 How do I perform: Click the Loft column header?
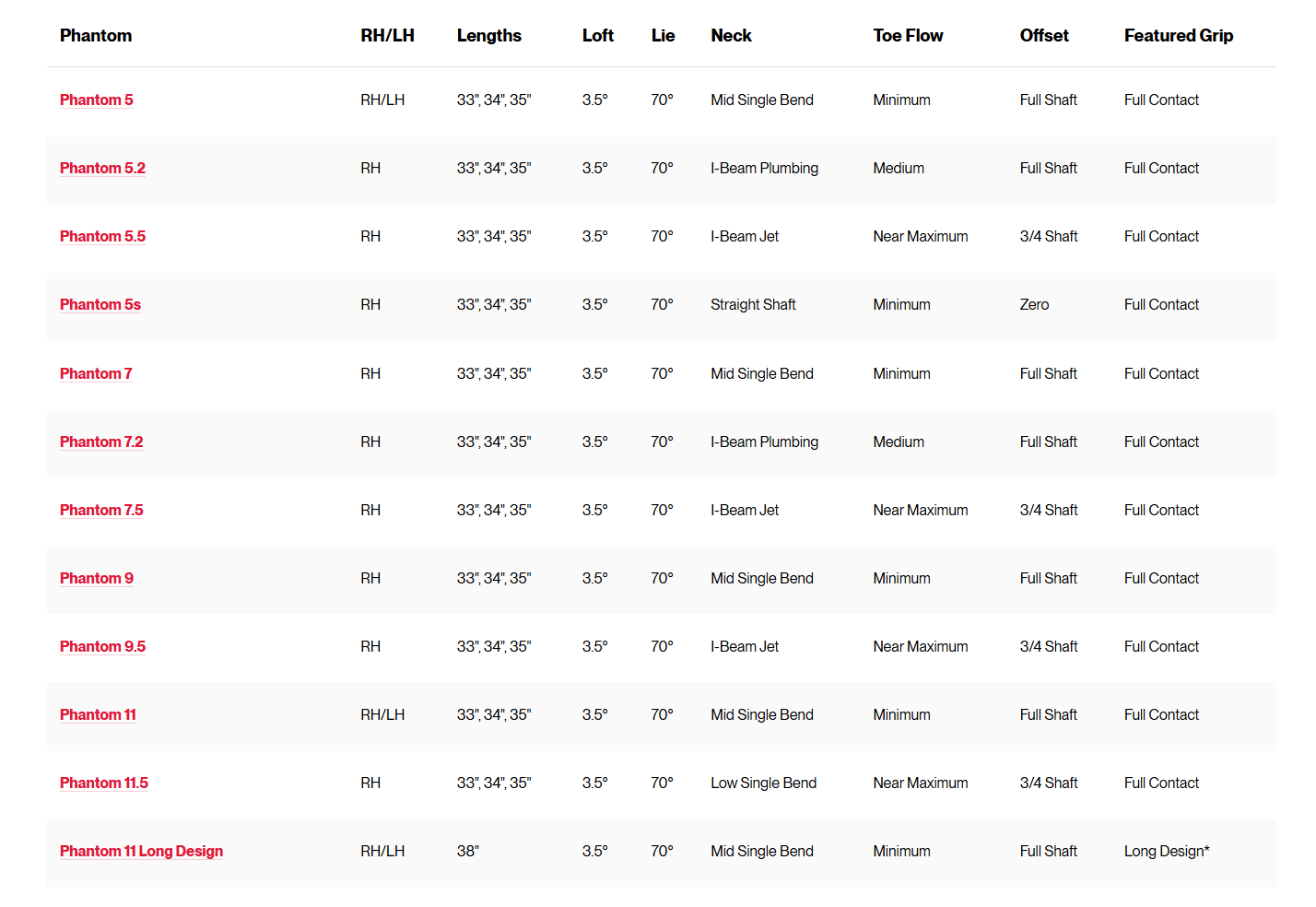pyautogui.click(x=597, y=36)
